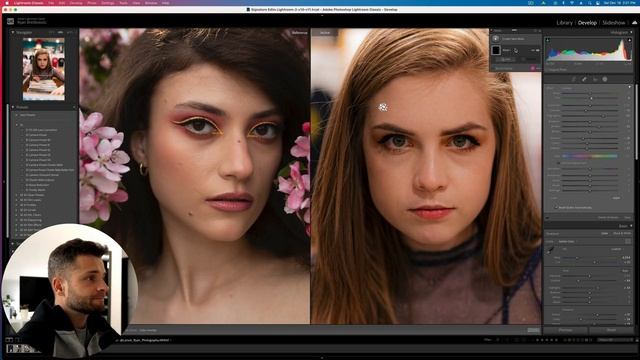Close the floating Masks panel
640x360 pixels.
point(540,31)
